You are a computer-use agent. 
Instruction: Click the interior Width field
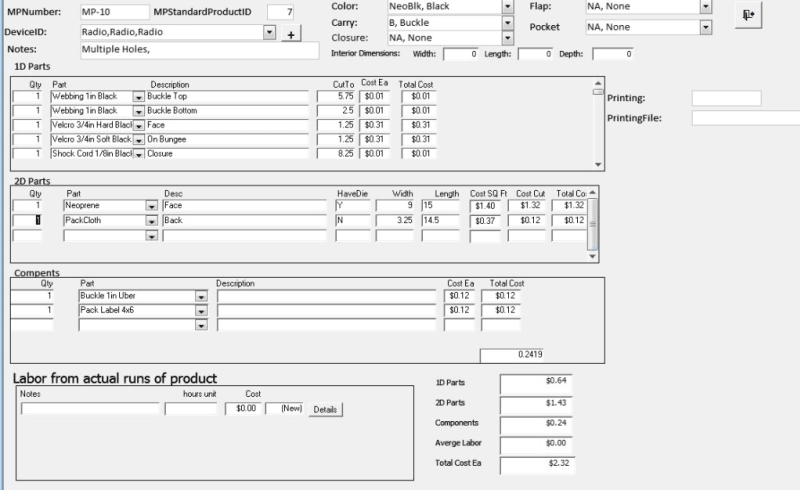tap(461, 54)
